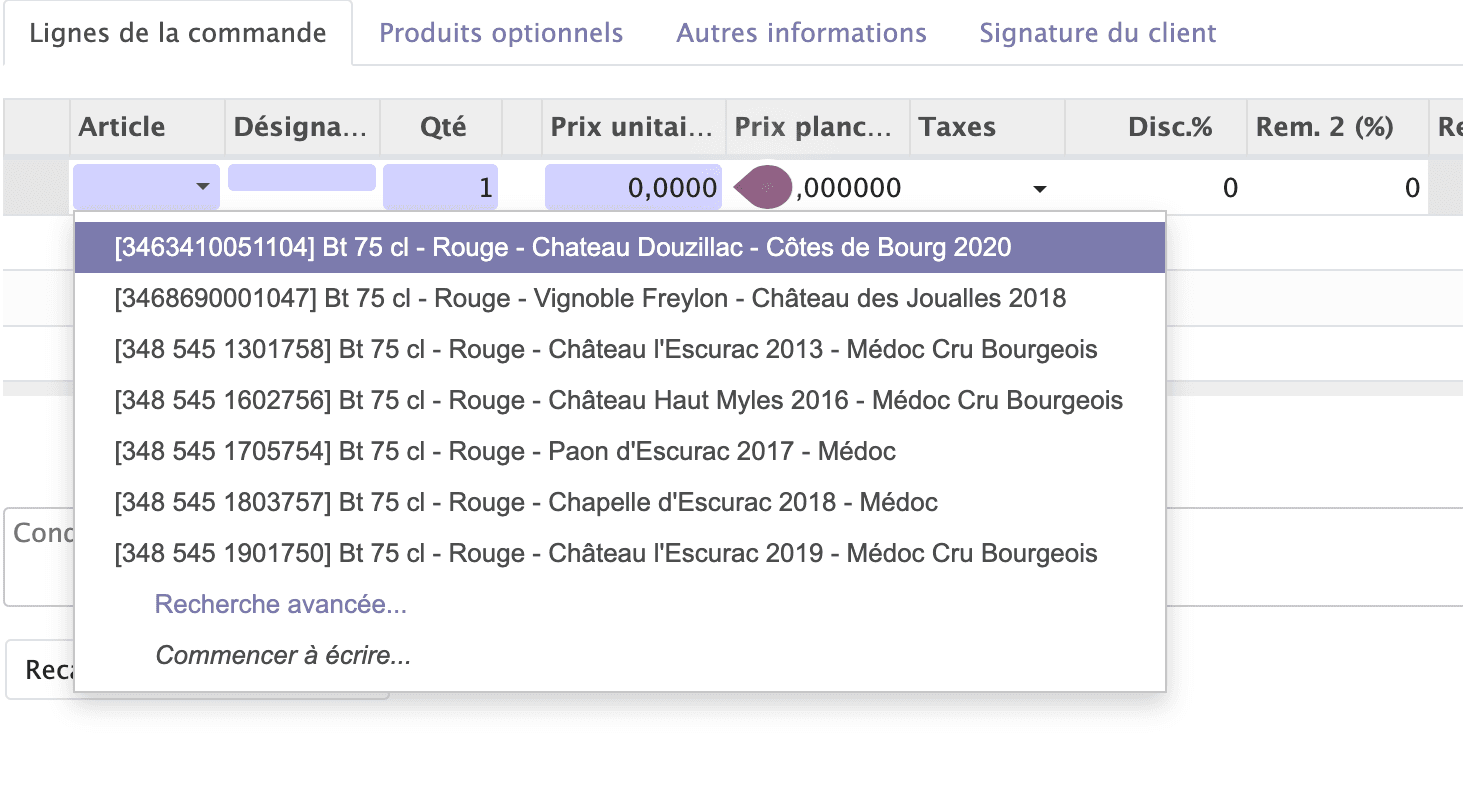Return to the Lignes de la commande tab
Image resolution: width=1463 pixels, height=810 pixels.
pos(177,33)
